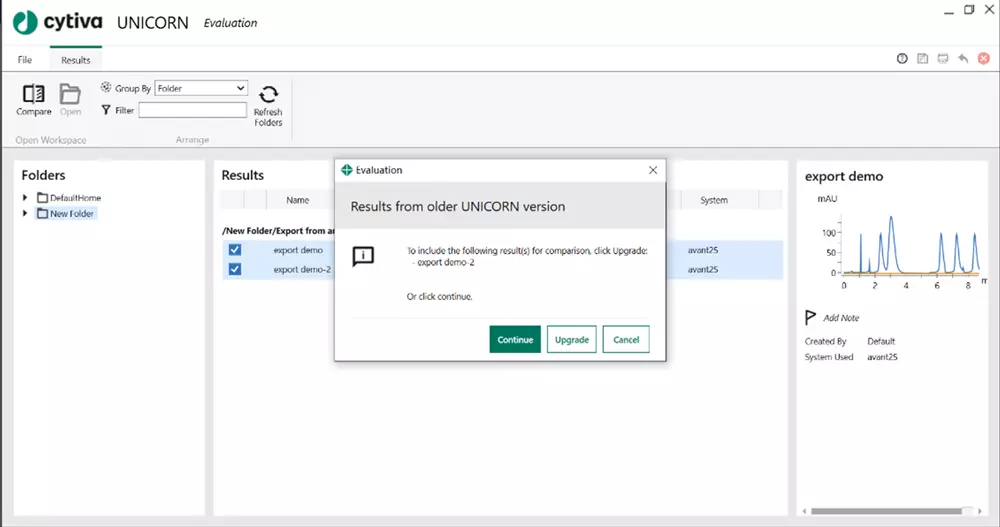Click the Refresh Folders icon
Viewport: 1000px width, 527px height.
[268, 95]
